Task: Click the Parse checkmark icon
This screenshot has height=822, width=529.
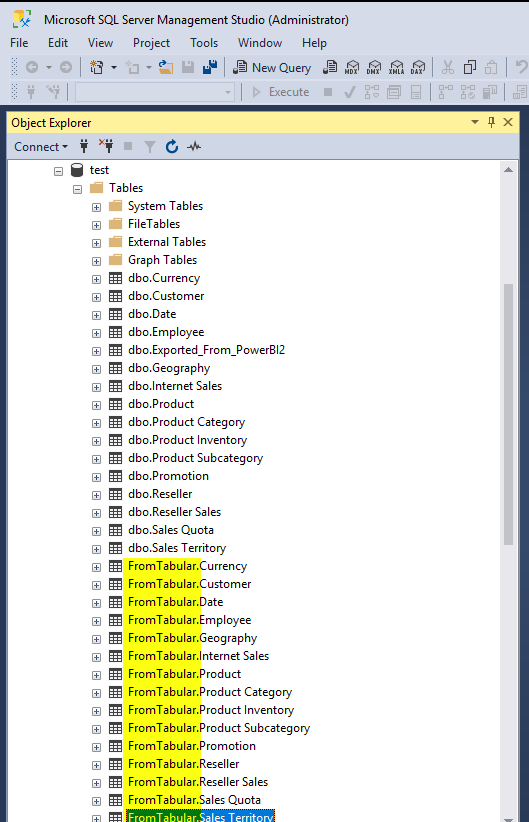Action: [x=350, y=93]
